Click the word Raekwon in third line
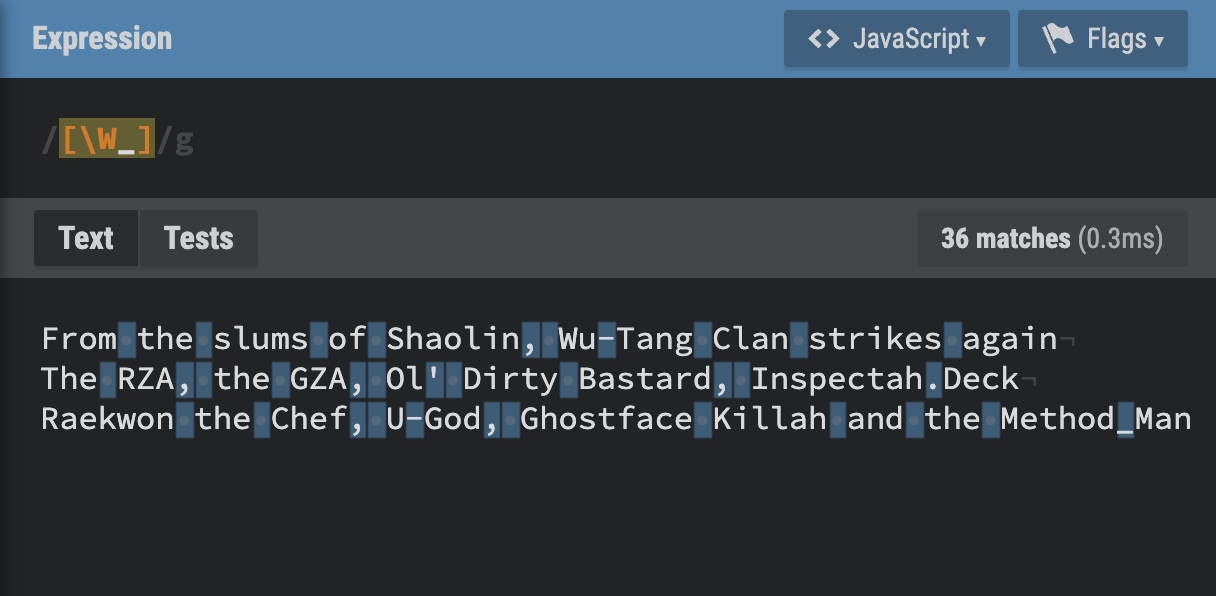Screen dimensions: 1216x596 (x=108, y=419)
